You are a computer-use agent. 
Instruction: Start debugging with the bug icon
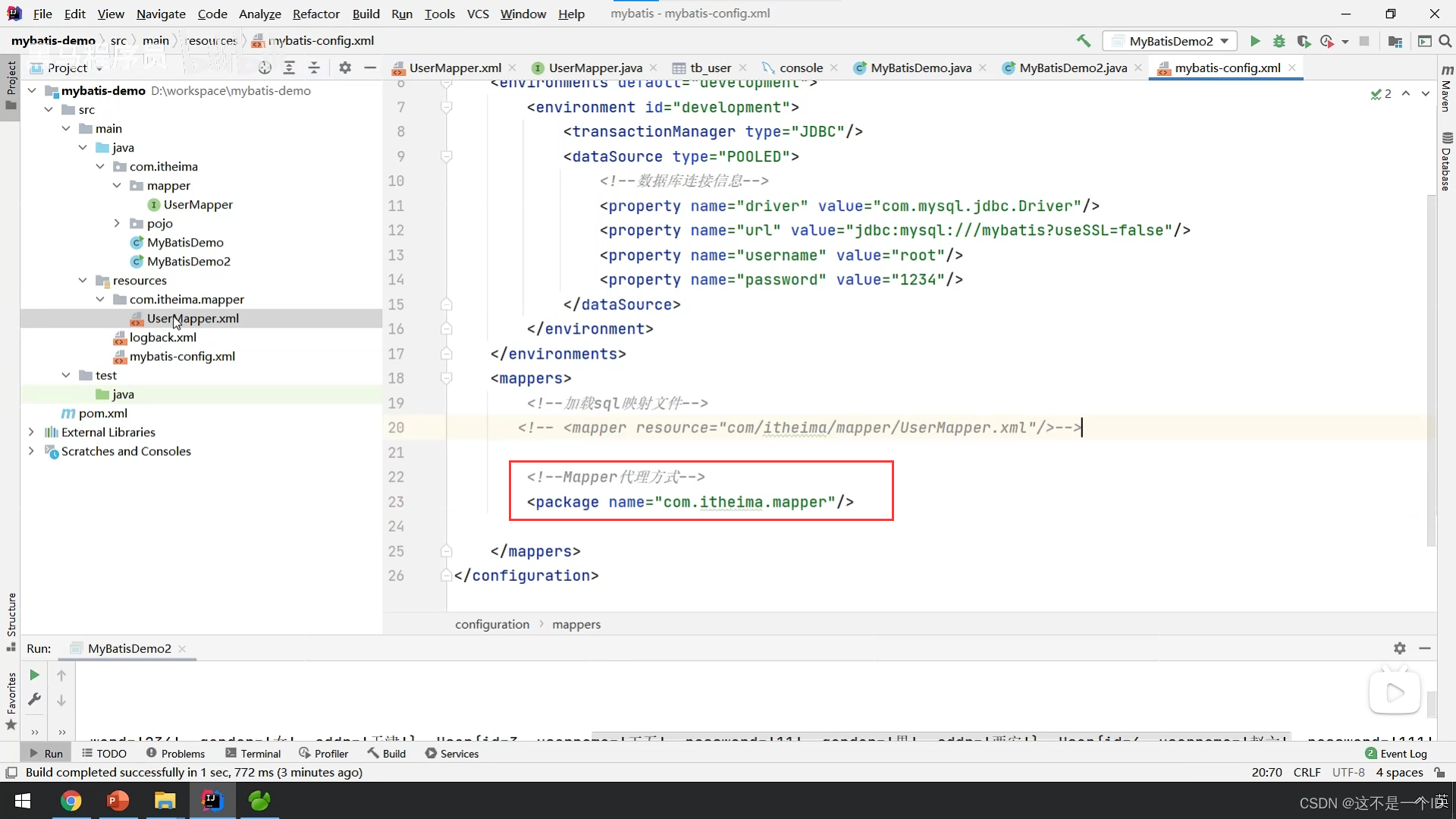tap(1279, 41)
